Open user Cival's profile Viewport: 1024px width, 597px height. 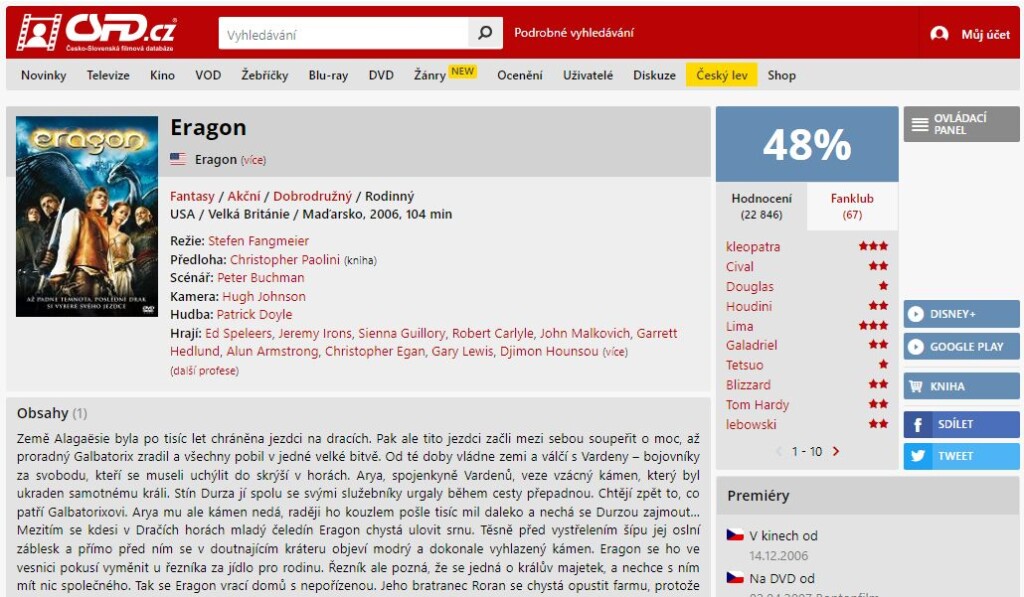[740, 266]
